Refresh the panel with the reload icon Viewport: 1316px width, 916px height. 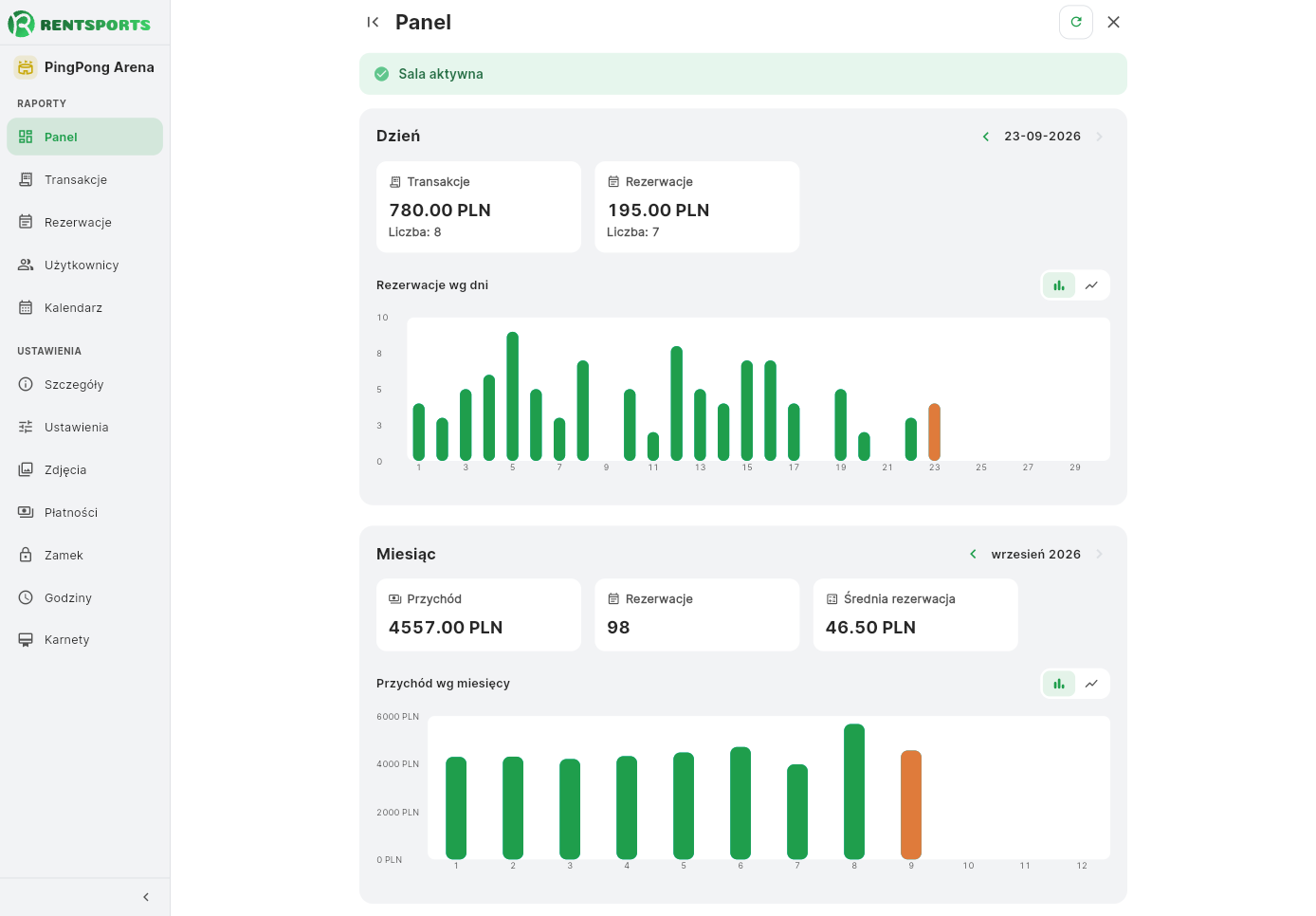[x=1076, y=22]
